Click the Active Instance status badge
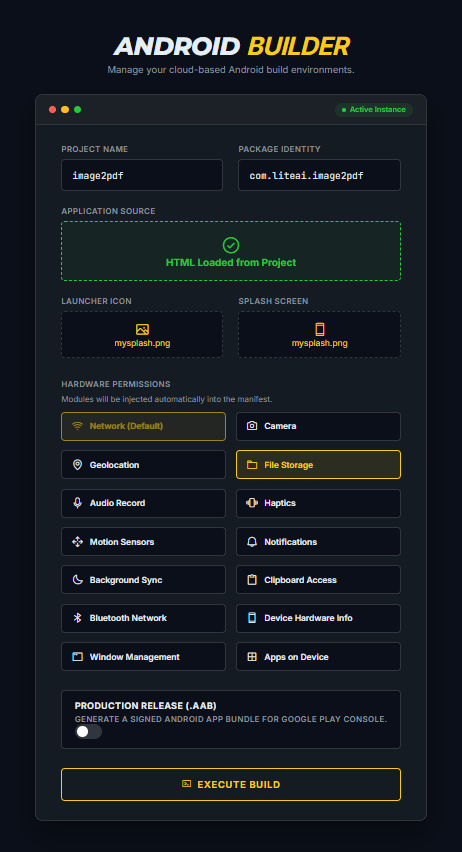 [x=374, y=110]
